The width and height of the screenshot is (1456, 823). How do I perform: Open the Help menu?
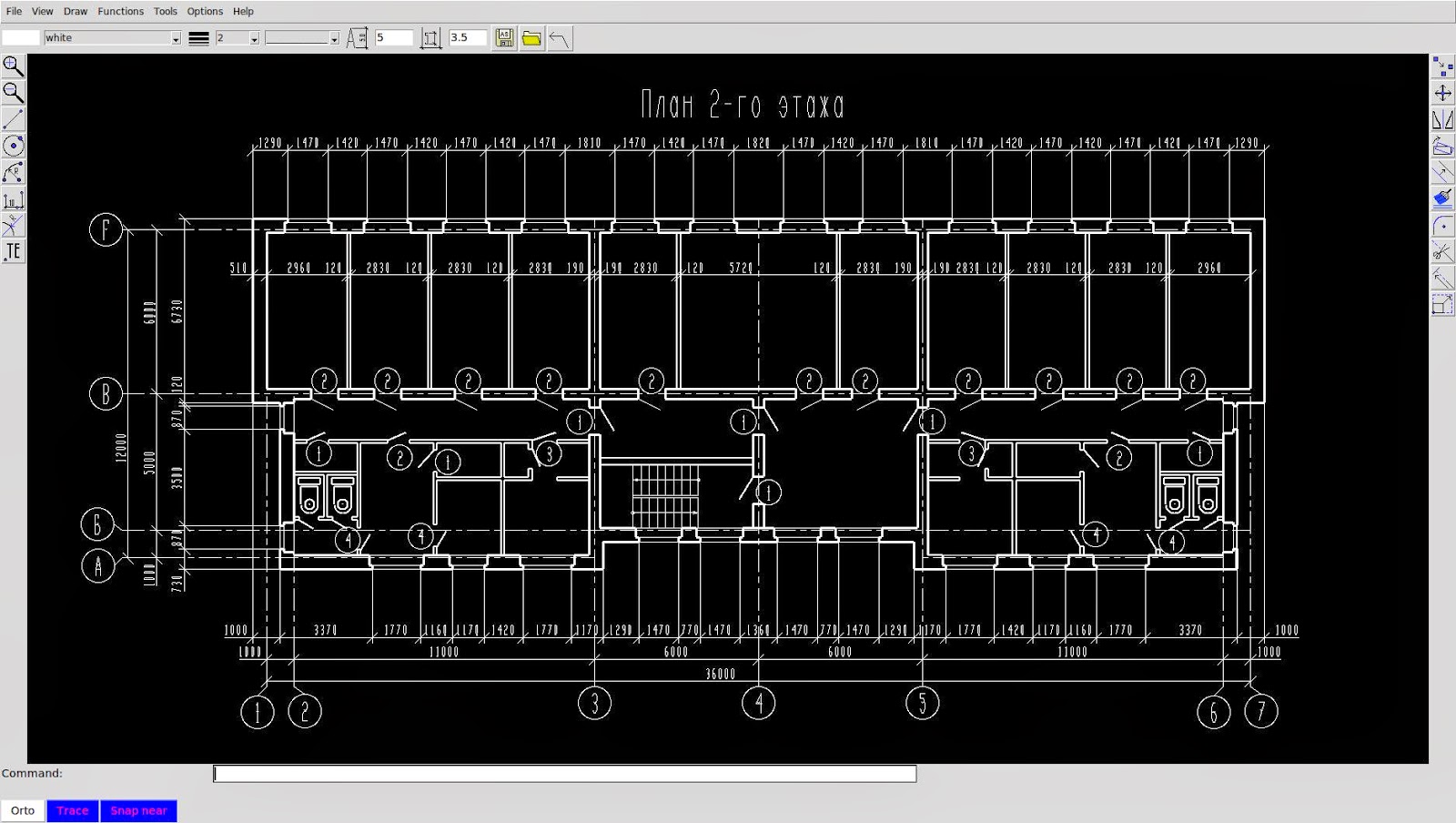(243, 11)
